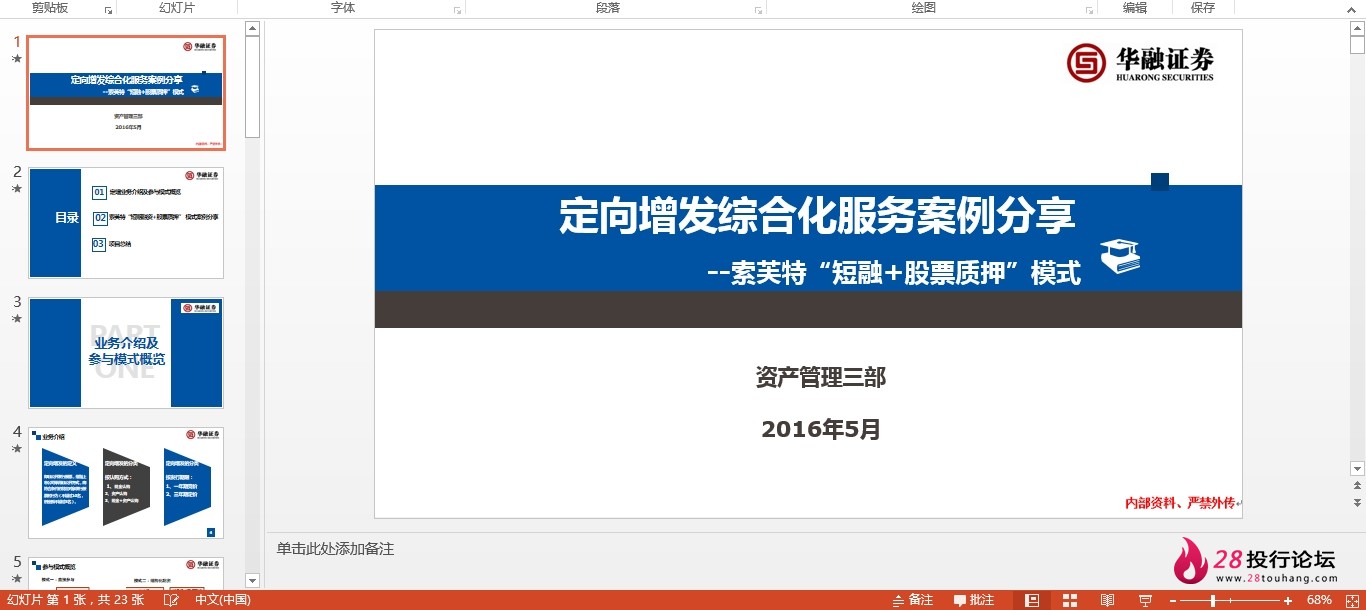Click the animation star under slide 4 number
This screenshot has height=610, width=1366.
[x=16, y=449]
